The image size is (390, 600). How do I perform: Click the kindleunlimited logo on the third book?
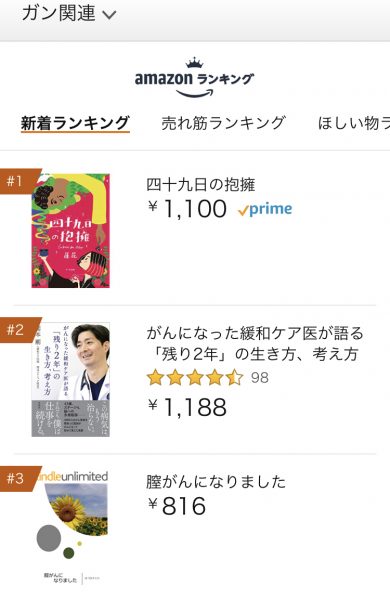[73, 477]
